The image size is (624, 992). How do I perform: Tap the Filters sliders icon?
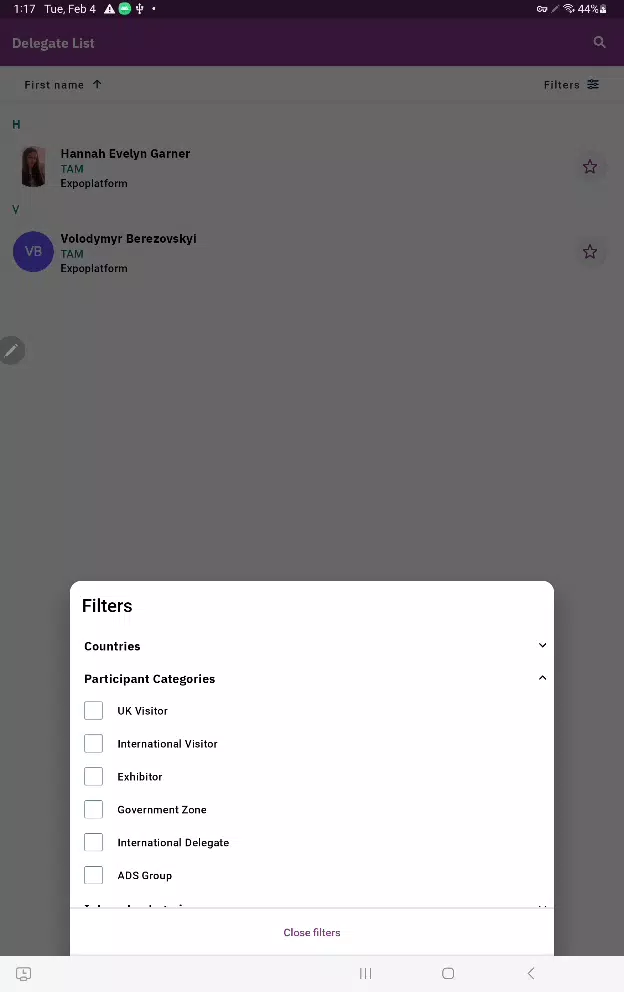point(593,84)
